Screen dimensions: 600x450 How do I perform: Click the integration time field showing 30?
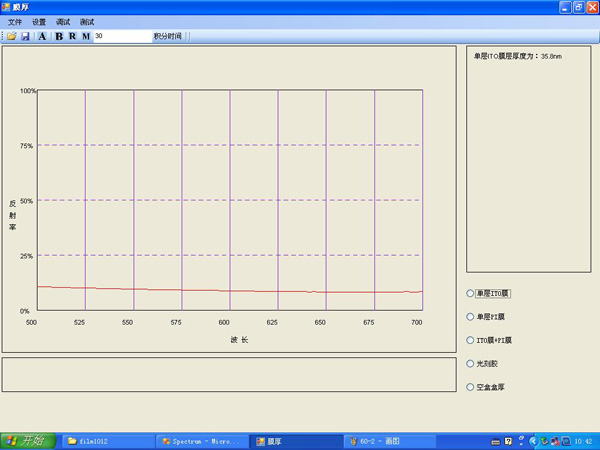click(x=120, y=36)
